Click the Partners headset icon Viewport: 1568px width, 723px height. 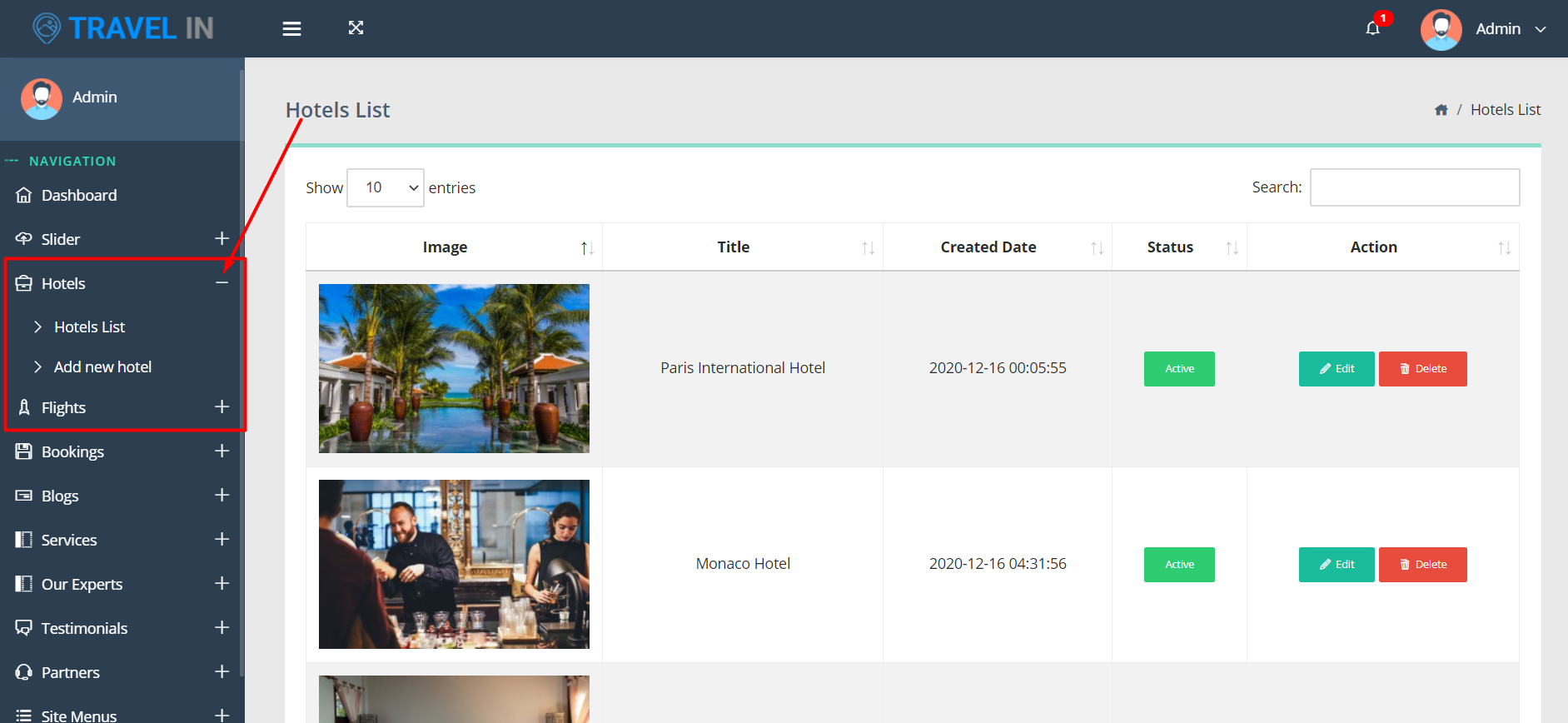click(23, 672)
